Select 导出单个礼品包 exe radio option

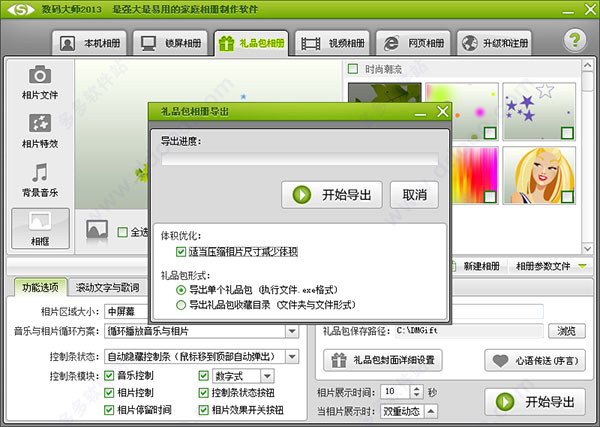pos(181,290)
